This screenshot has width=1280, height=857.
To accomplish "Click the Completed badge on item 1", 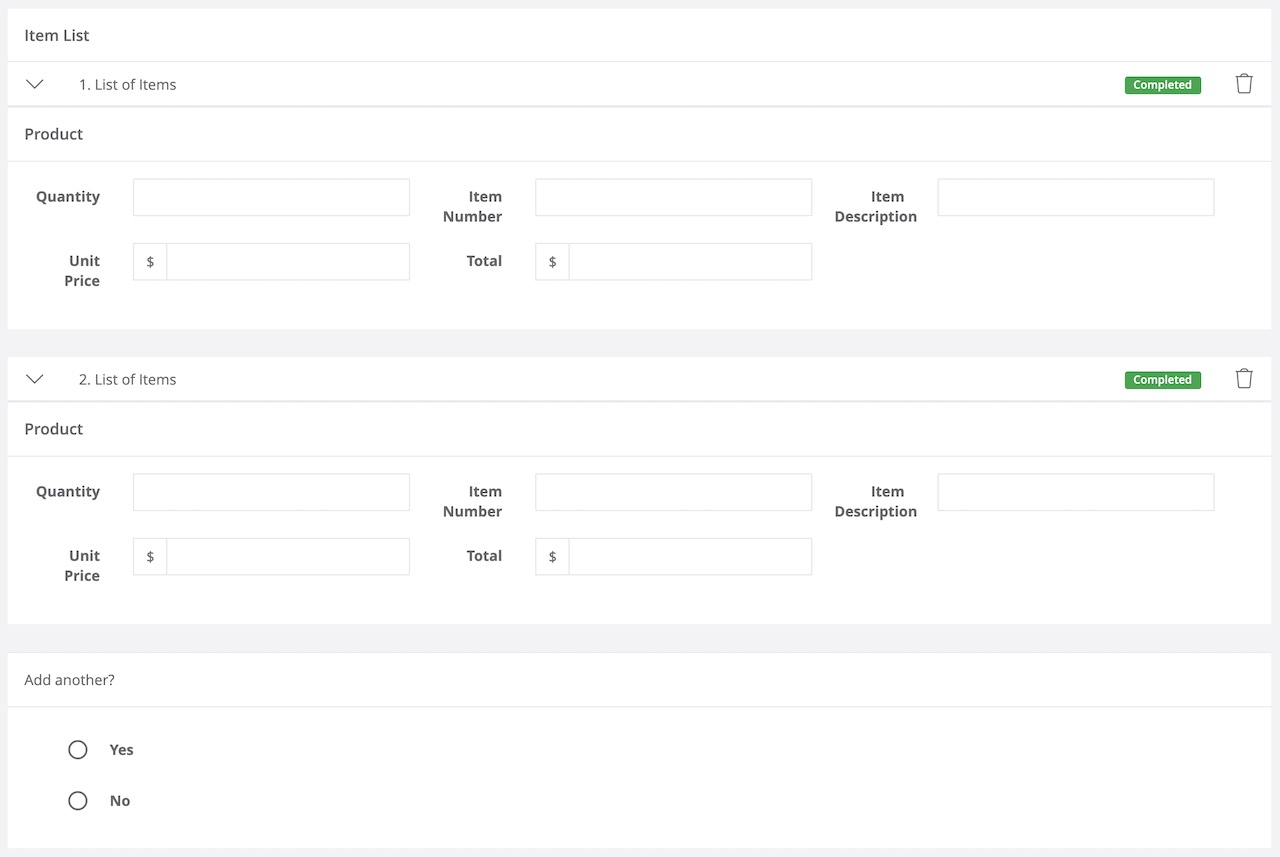I will (1162, 85).
